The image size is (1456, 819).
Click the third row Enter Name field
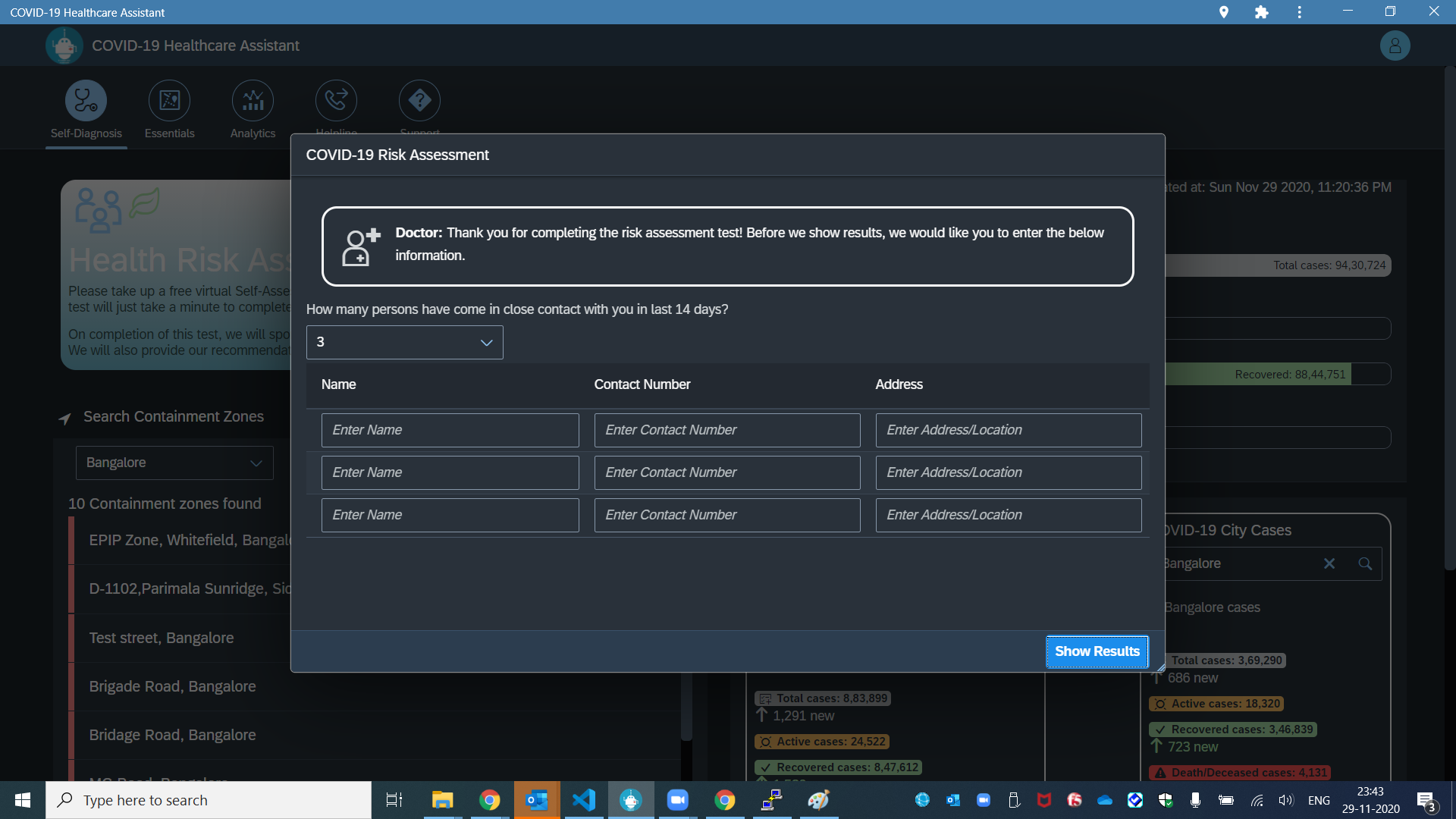pyautogui.click(x=450, y=515)
